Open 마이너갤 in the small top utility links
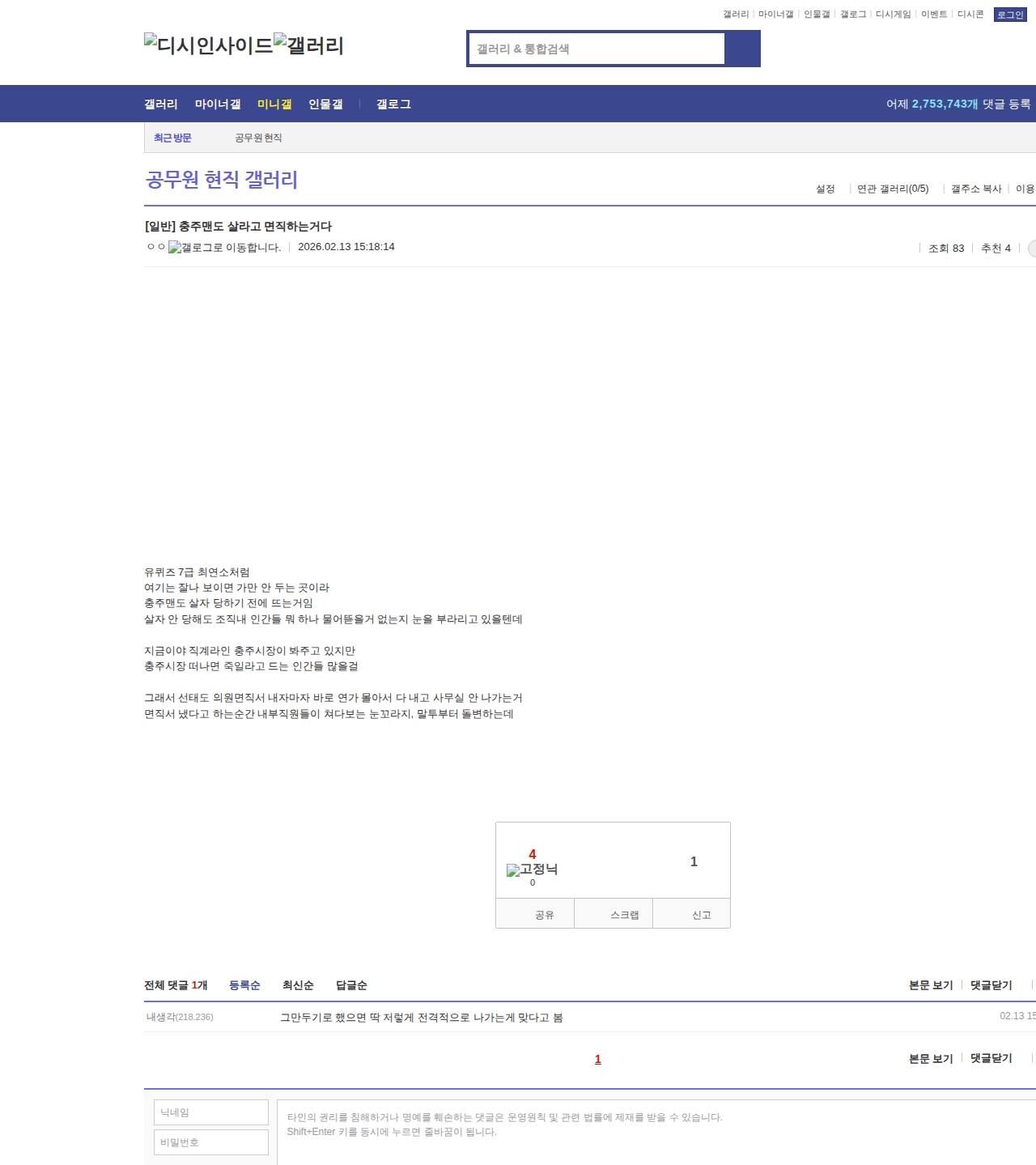The height and width of the screenshot is (1165, 1036). [775, 15]
